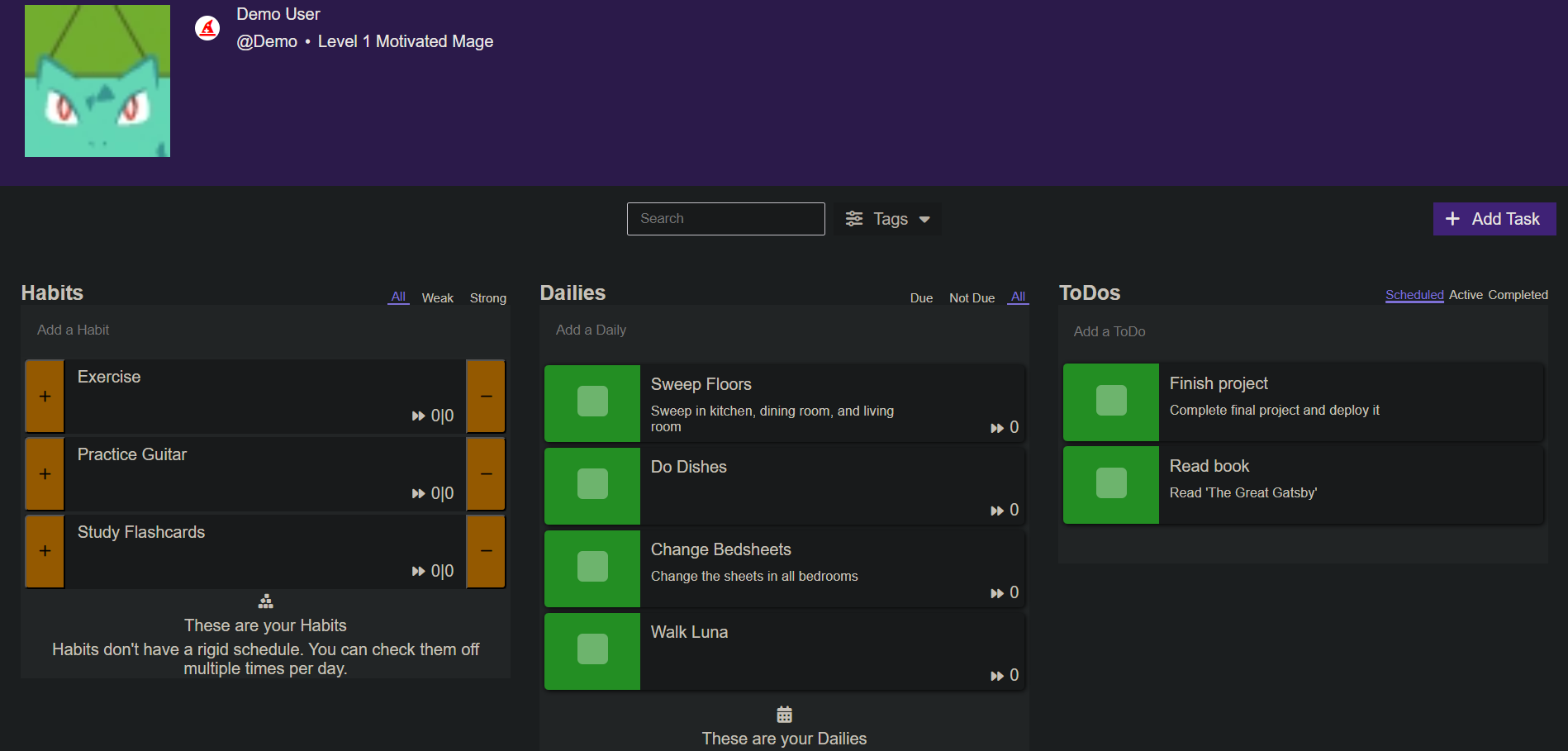
Task: Click 'Change the sheets in all bedrooms'
Action: tap(754, 576)
